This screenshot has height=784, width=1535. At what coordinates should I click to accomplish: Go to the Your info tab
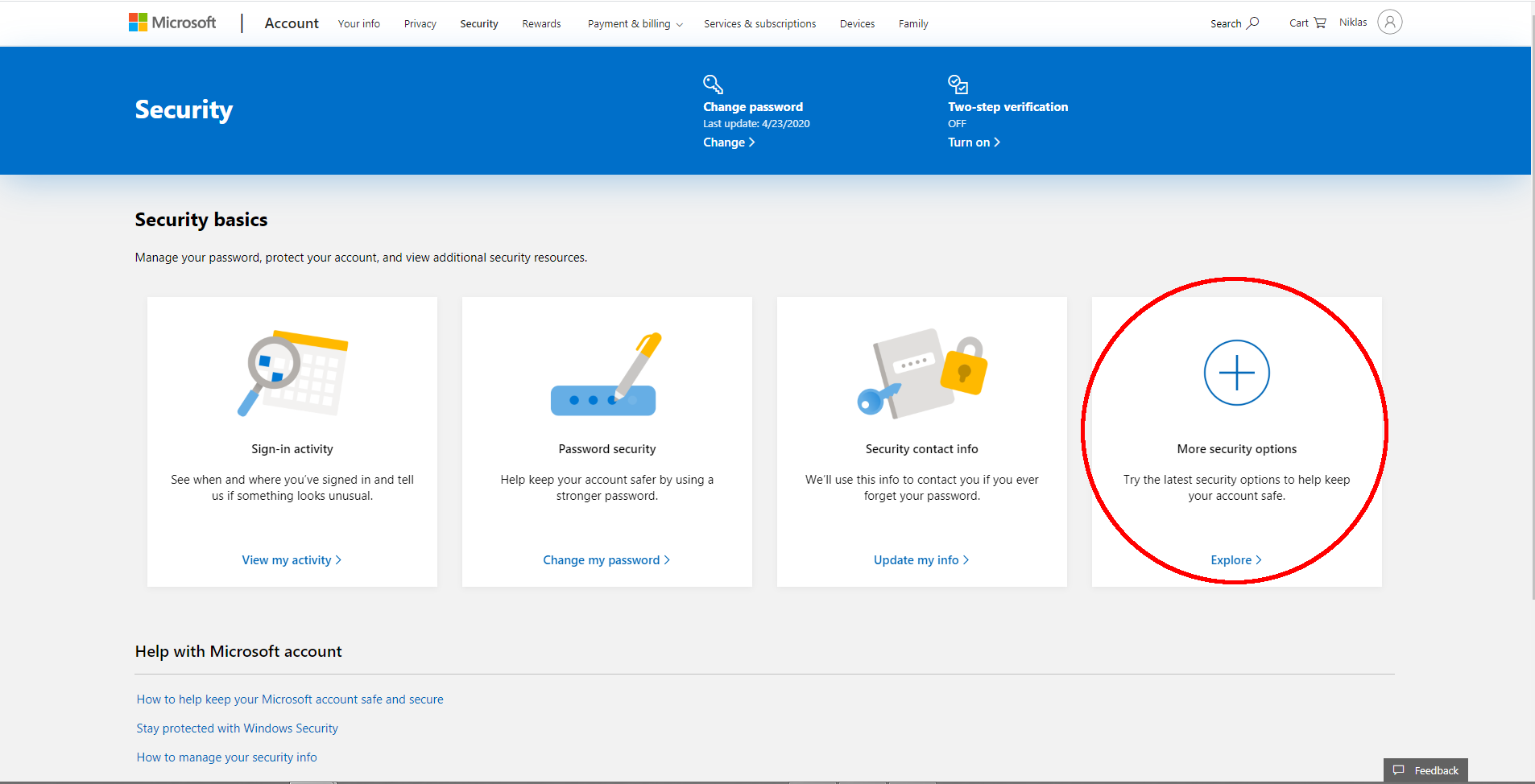point(359,23)
